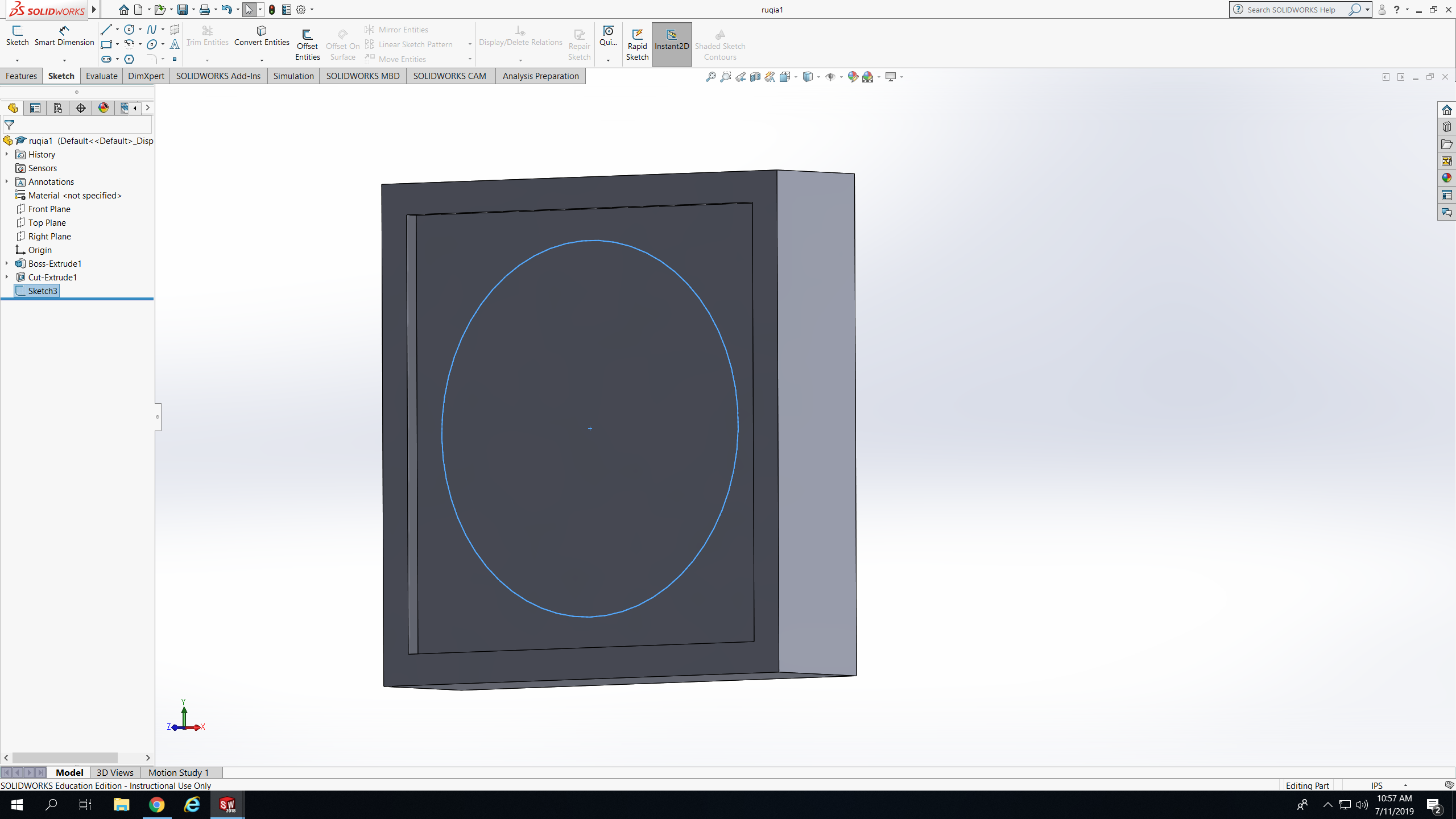Expand the Cut-Extrude1 feature
Image resolution: width=1456 pixels, height=819 pixels.
pyautogui.click(x=7, y=277)
